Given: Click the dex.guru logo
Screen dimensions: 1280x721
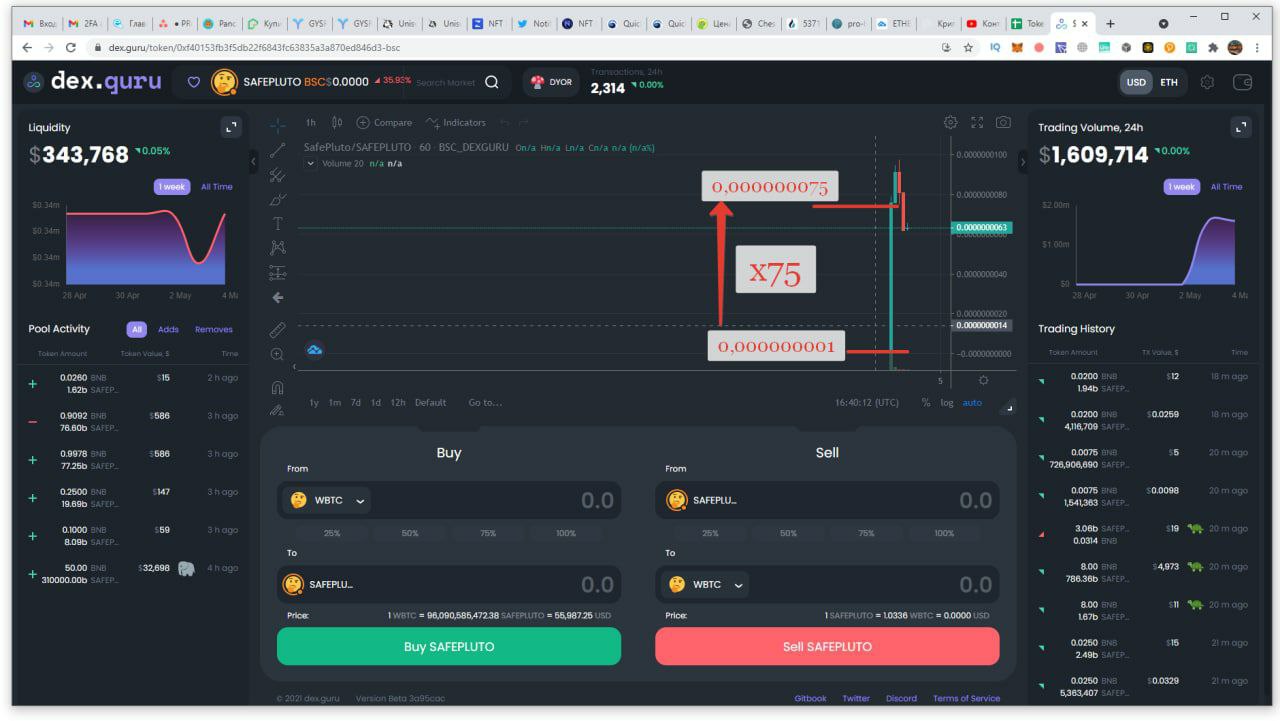Looking at the screenshot, I should [x=93, y=82].
